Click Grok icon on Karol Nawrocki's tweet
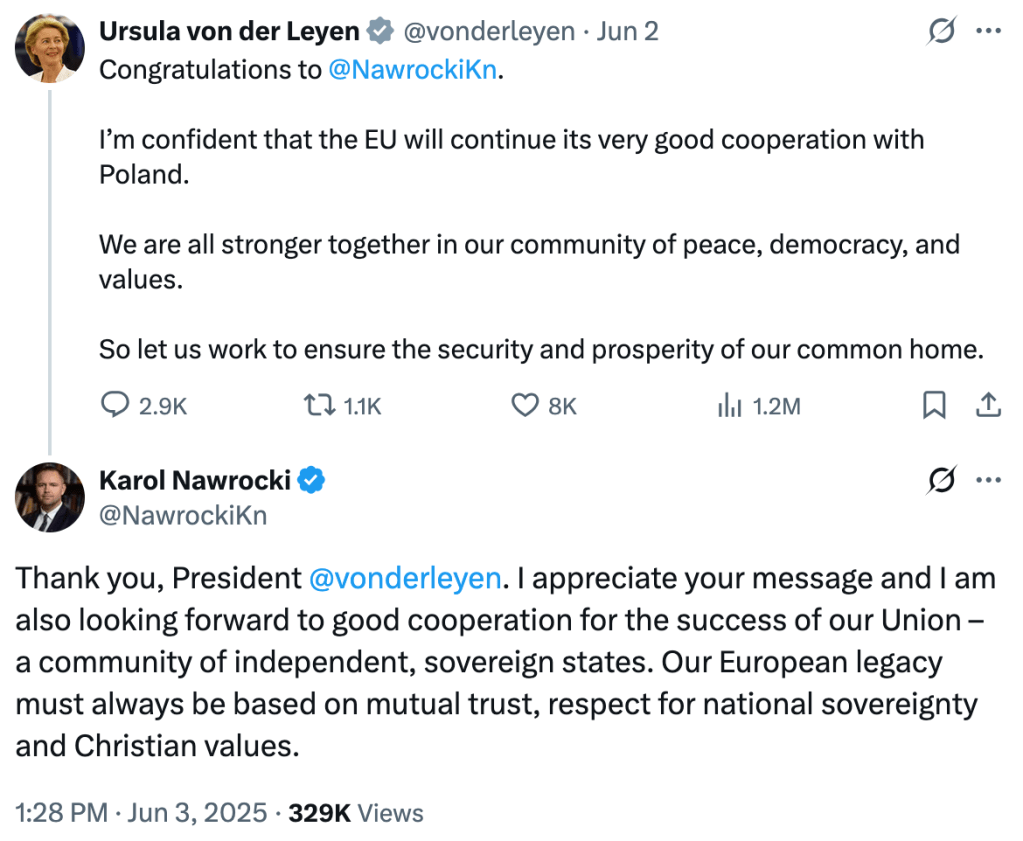Viewport: 1023px width, 841px height. tap(941, 481)
